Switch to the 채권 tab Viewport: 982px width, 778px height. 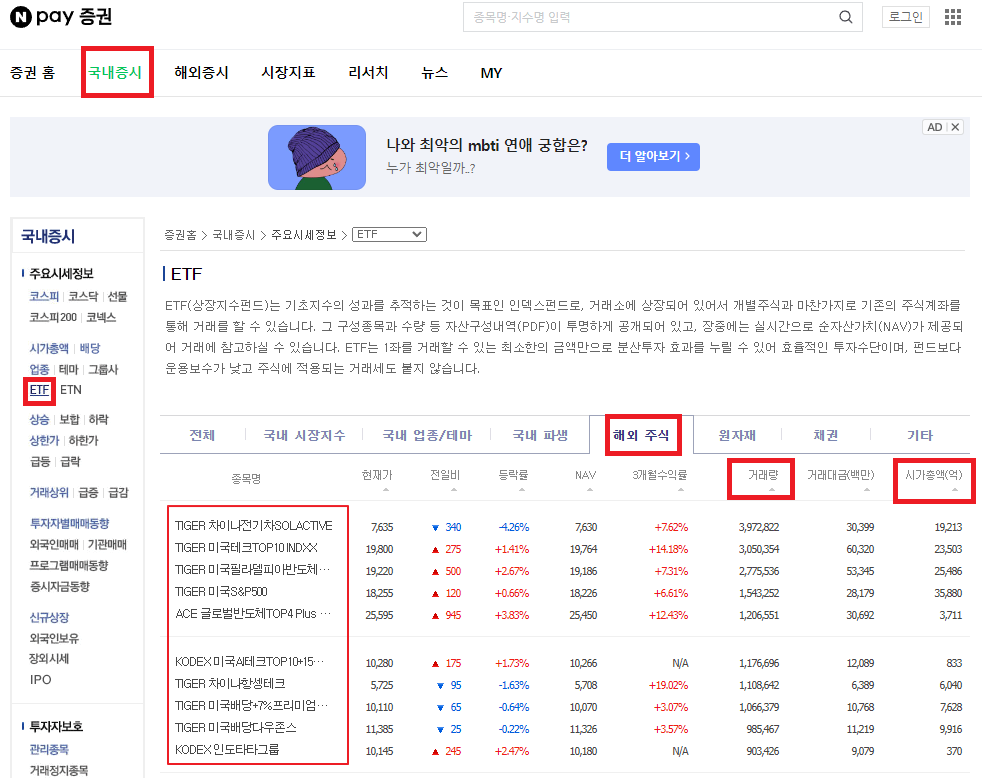click(825, 435)
